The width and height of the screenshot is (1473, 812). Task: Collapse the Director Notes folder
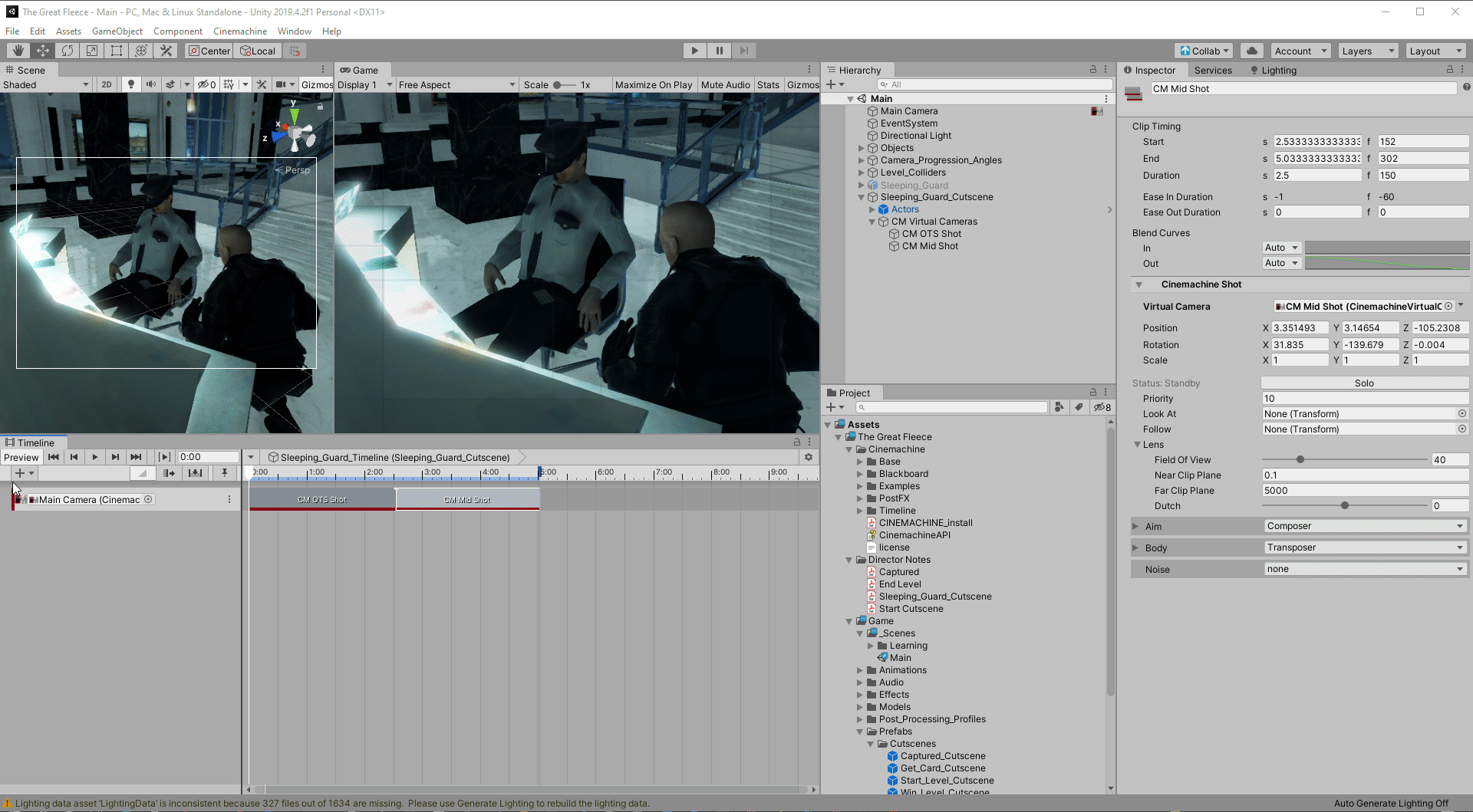[849, 560]
